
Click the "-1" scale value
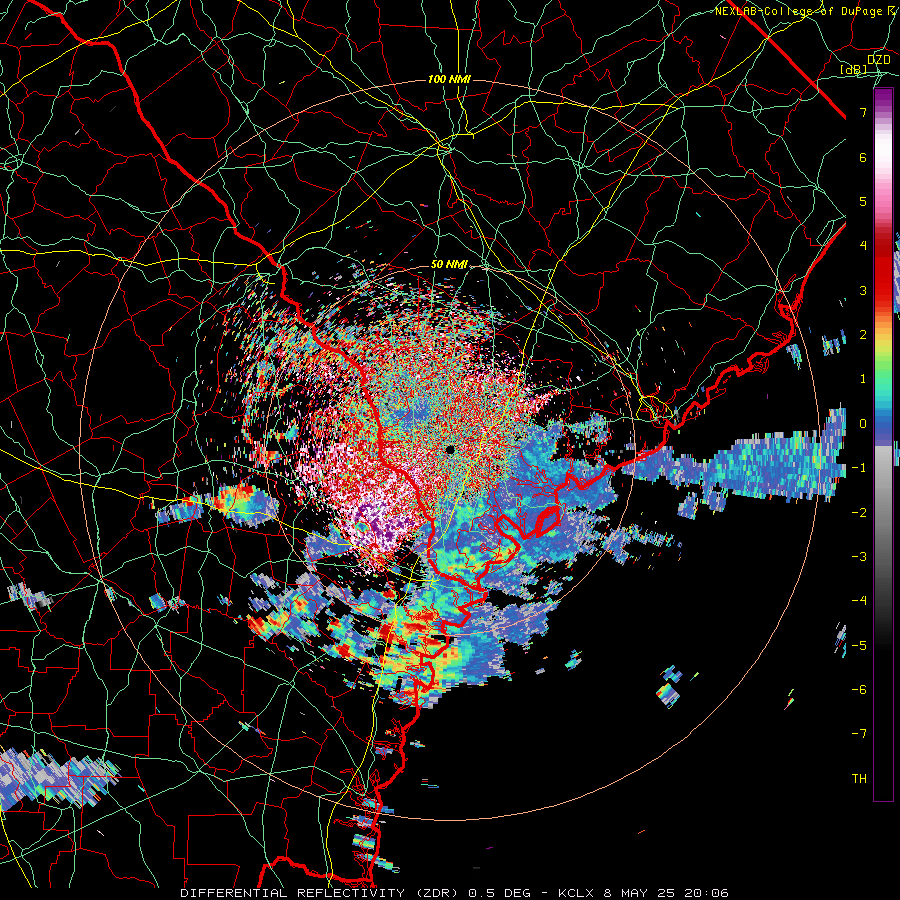(x=859, y=468)
